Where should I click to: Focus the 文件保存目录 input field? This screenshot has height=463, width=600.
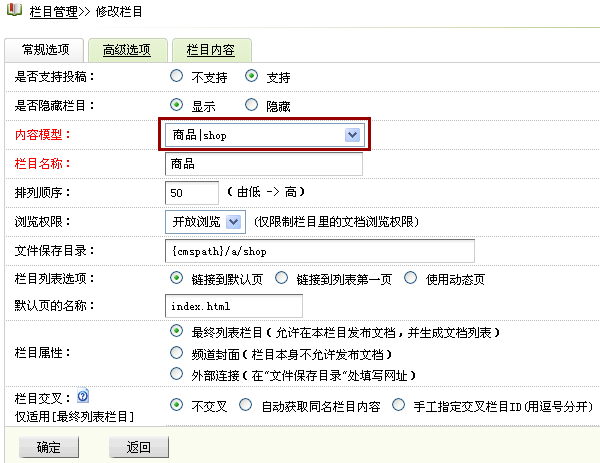(318, 249)
